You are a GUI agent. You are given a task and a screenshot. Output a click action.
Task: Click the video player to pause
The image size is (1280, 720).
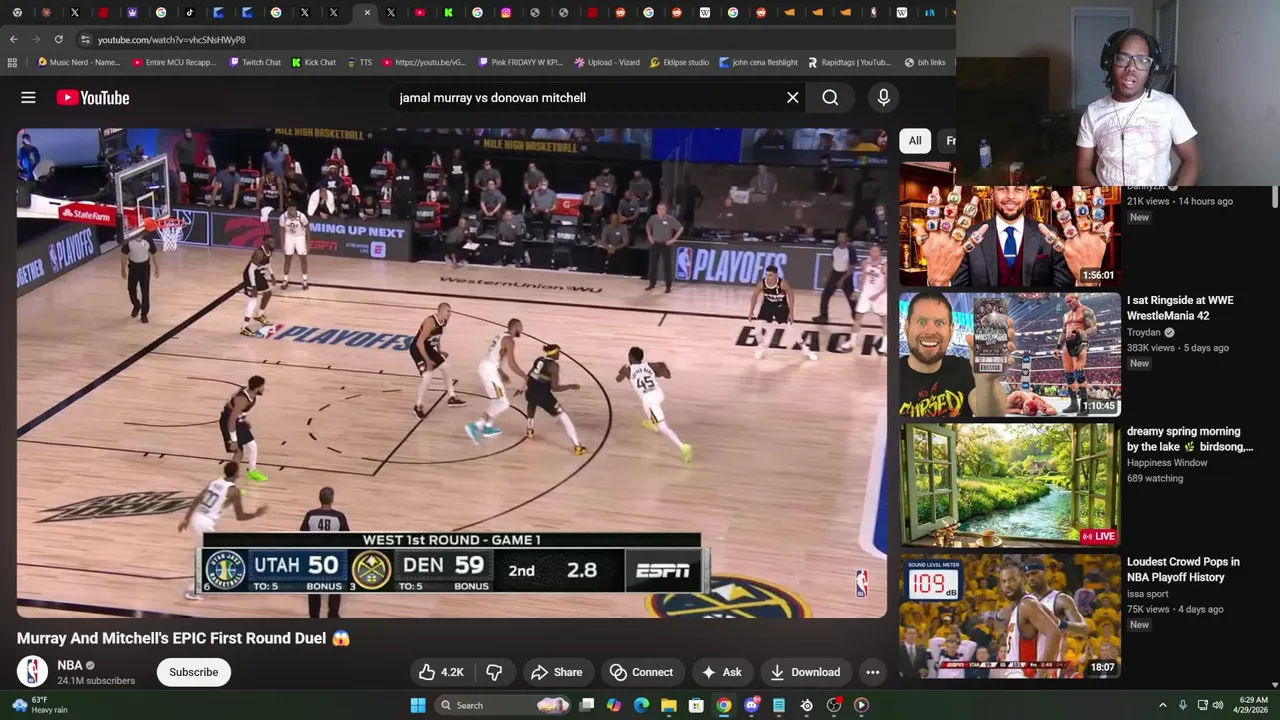coord(451,373)
